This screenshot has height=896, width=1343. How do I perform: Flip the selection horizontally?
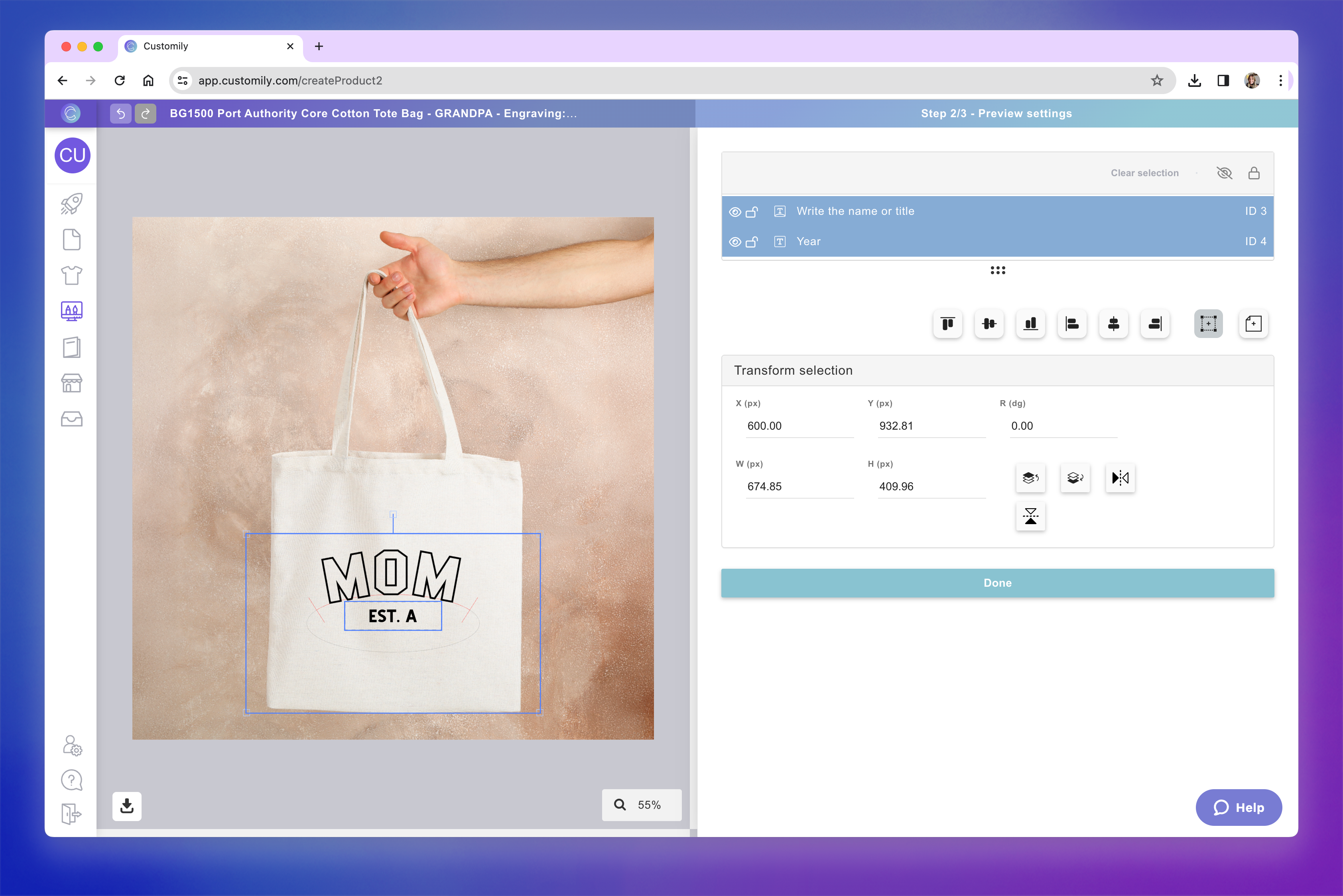point(1120,478)
